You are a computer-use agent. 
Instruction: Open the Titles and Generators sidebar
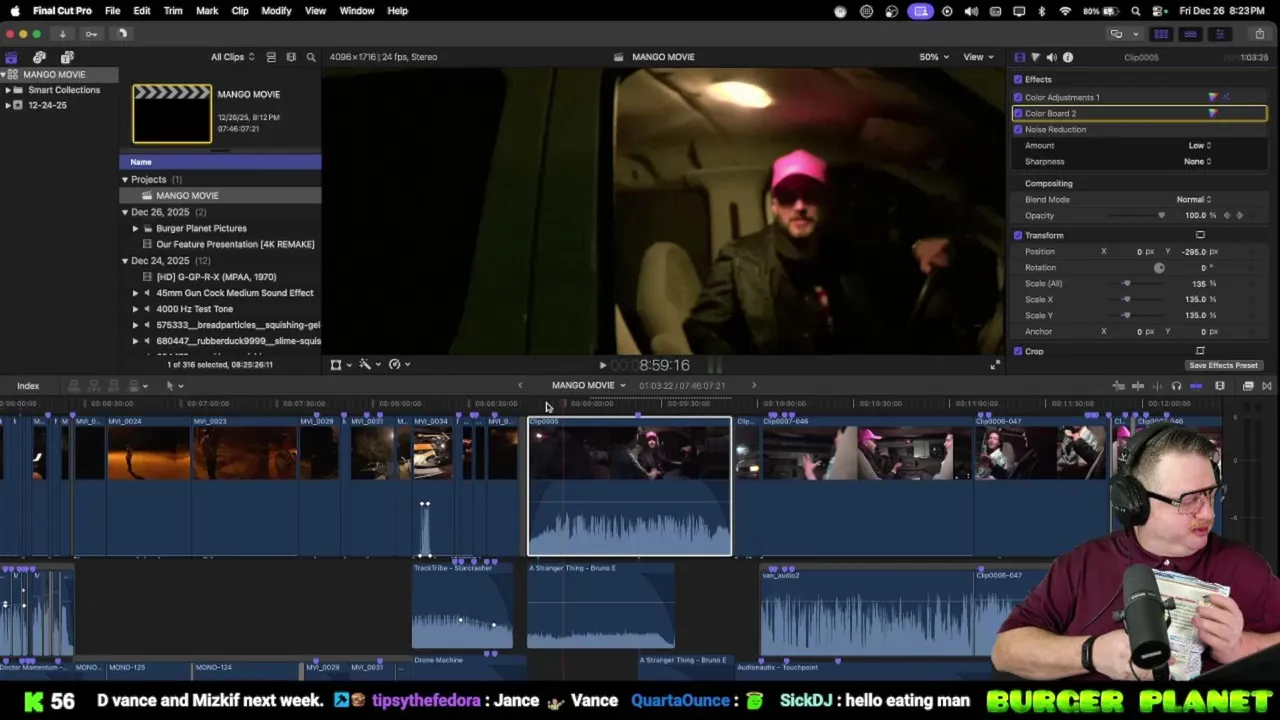(x=67, y=57)
